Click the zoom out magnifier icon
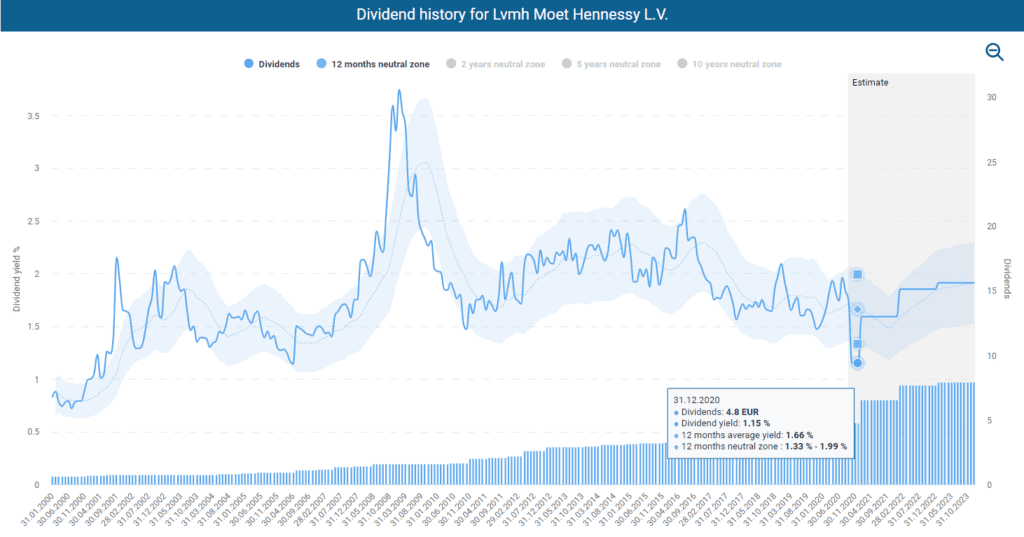Viewport: 1024px width, 537px height. pyautogui.click(x=994, y=52)
